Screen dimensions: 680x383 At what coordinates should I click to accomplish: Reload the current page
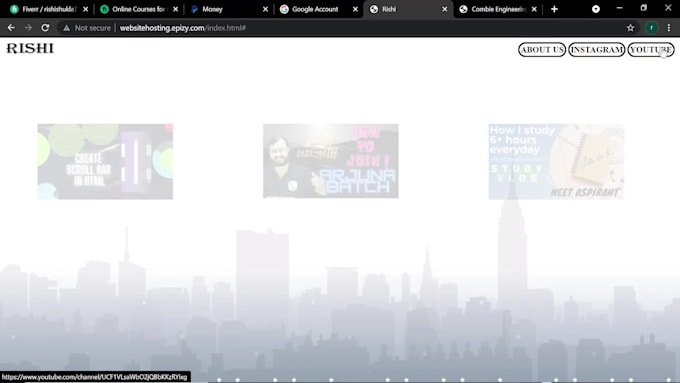pos(45,28)
